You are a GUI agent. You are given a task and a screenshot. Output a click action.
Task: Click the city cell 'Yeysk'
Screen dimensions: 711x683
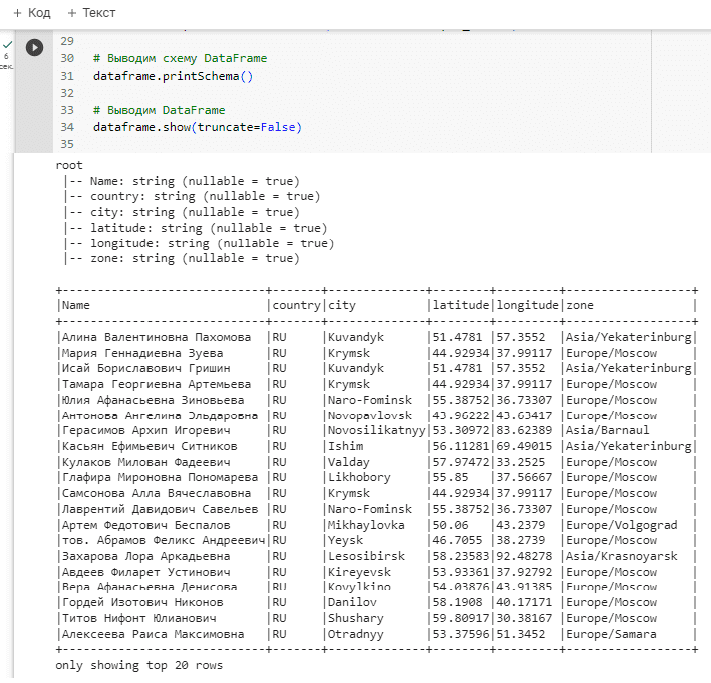click(x=346, y=541)
